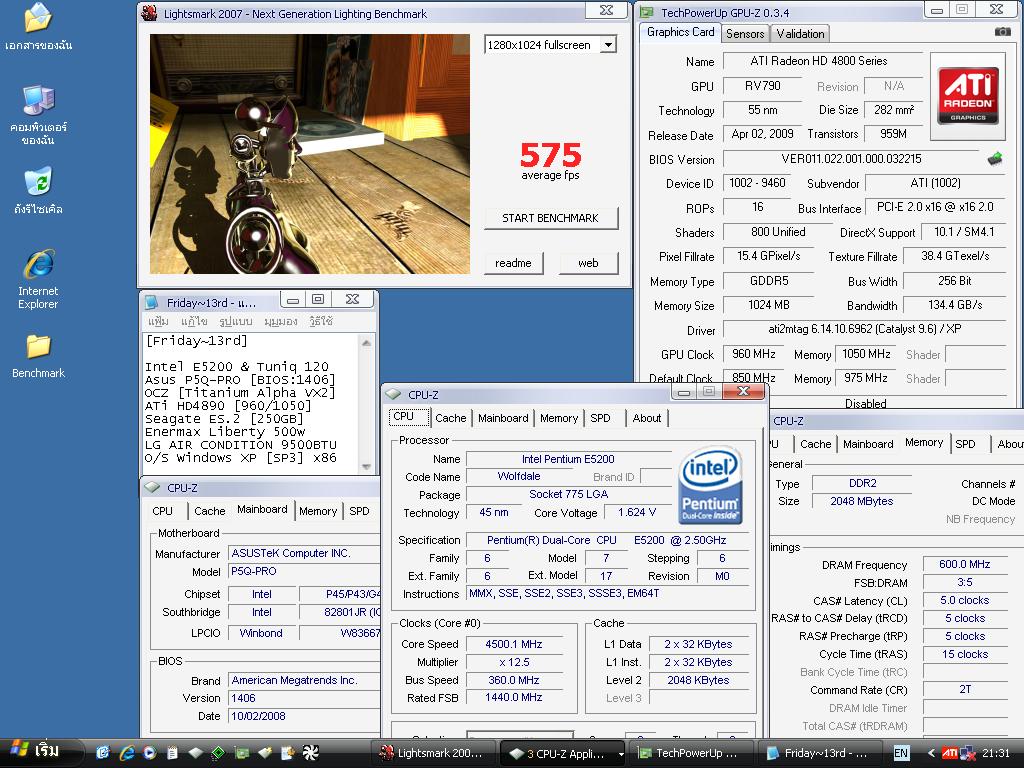The image size is (1024, 768).
Task: Open the Cache tab in the front CPU-Z window
Action: 451,418
